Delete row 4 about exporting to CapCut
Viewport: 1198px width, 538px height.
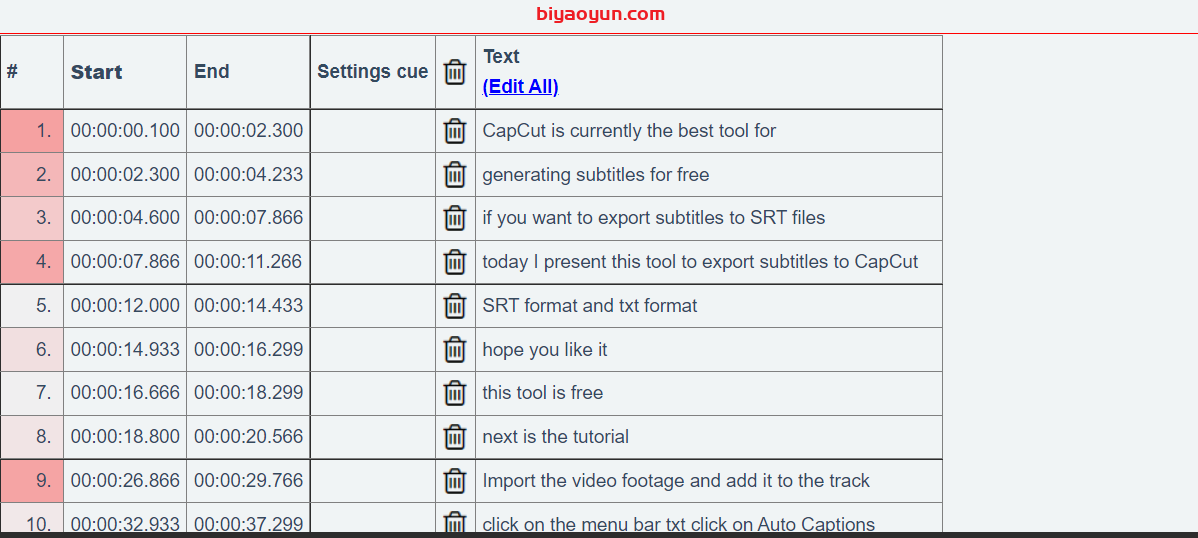(x=455, y=262)
